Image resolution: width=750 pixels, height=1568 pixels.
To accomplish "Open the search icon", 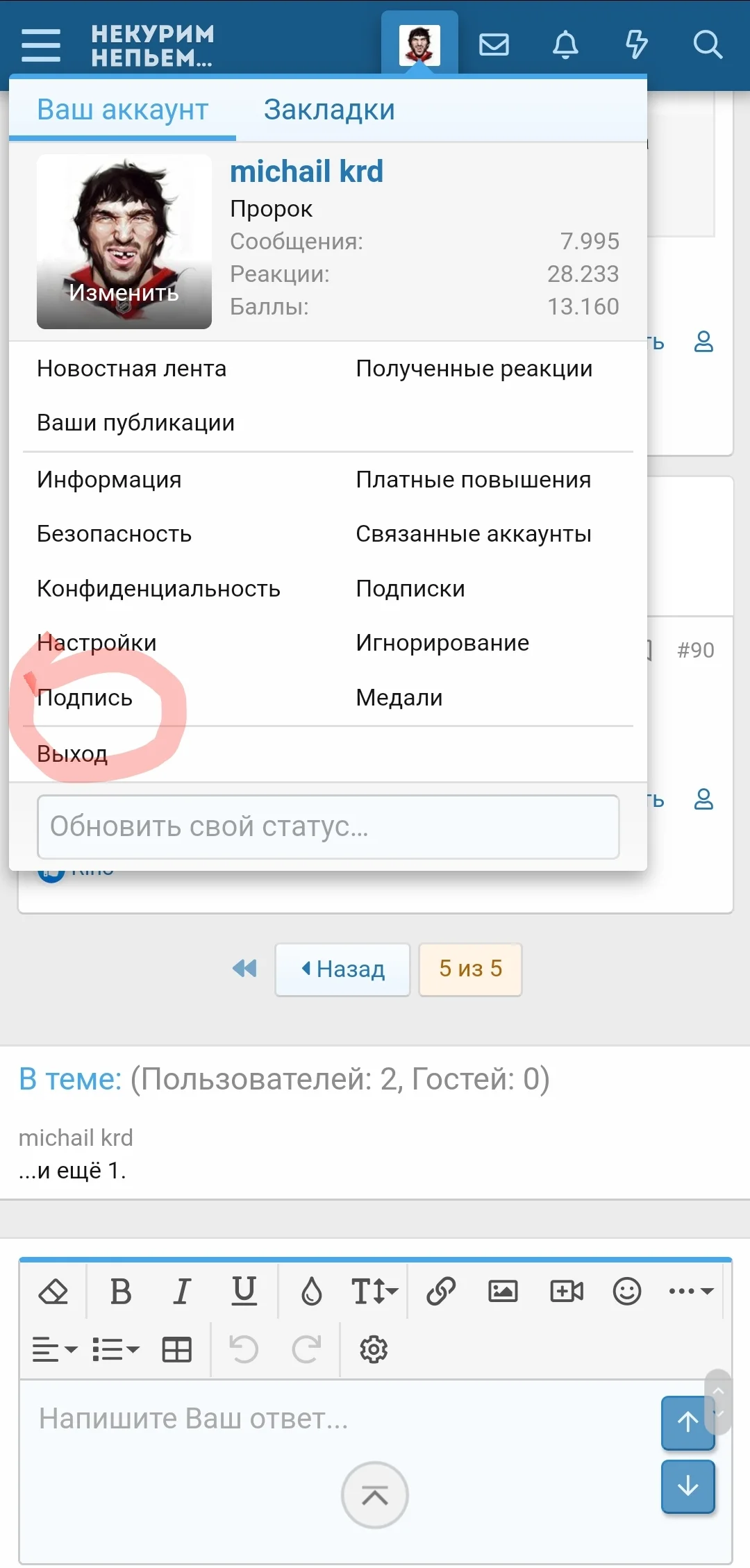I will pos(708,45).
